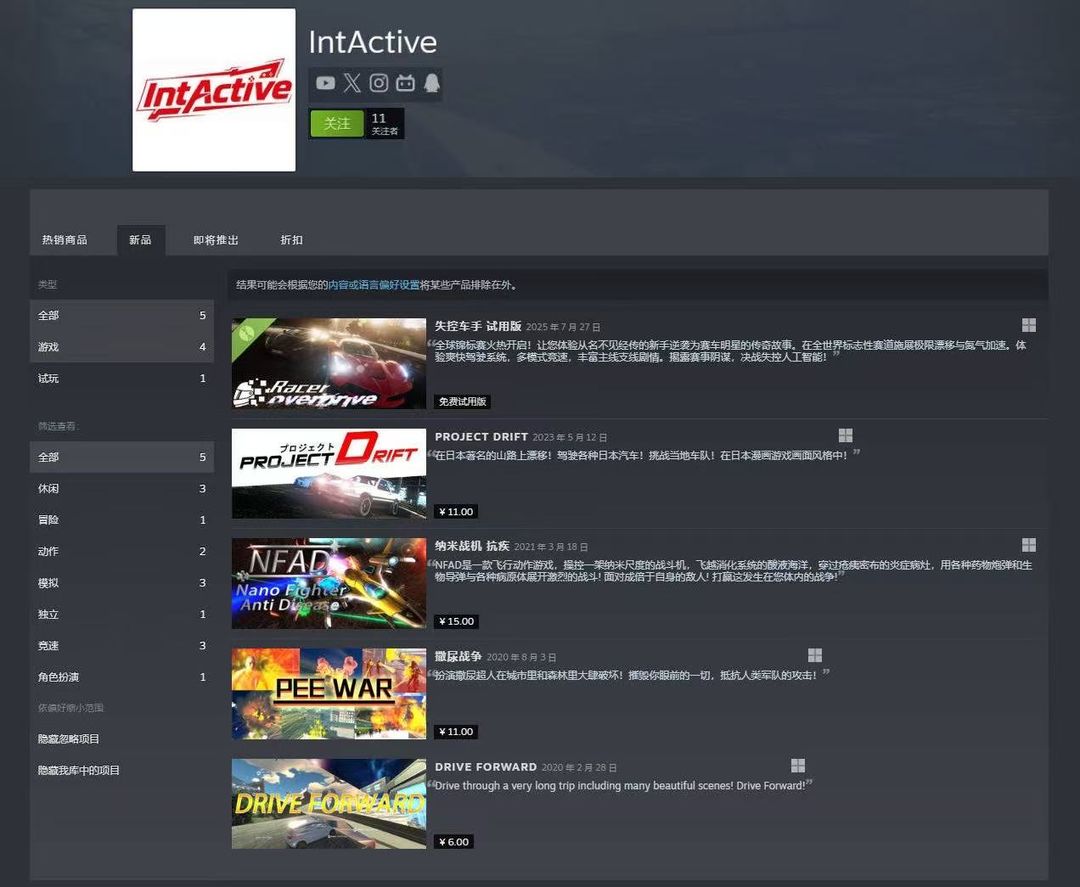1080x887 pixels.
Task: Open the X (Twitter) social icon
Action: [352, 83]
